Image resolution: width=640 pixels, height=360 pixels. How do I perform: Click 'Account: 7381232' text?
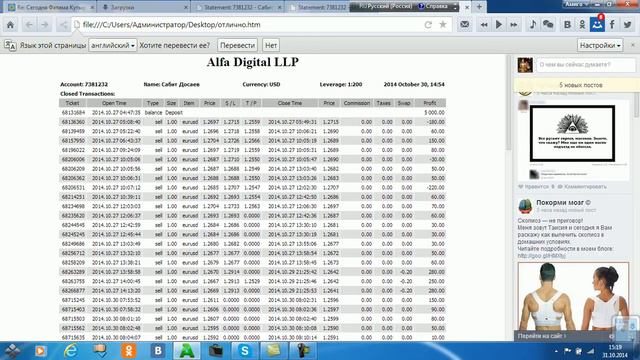pyautogui.click(x=84, y=84)
